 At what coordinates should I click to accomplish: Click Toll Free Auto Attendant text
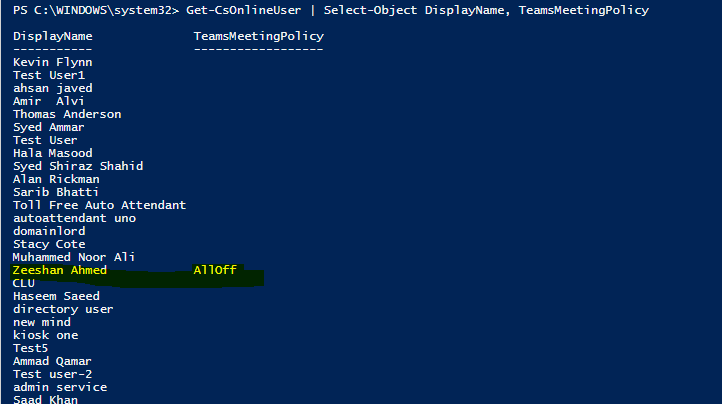pos(99,205)
